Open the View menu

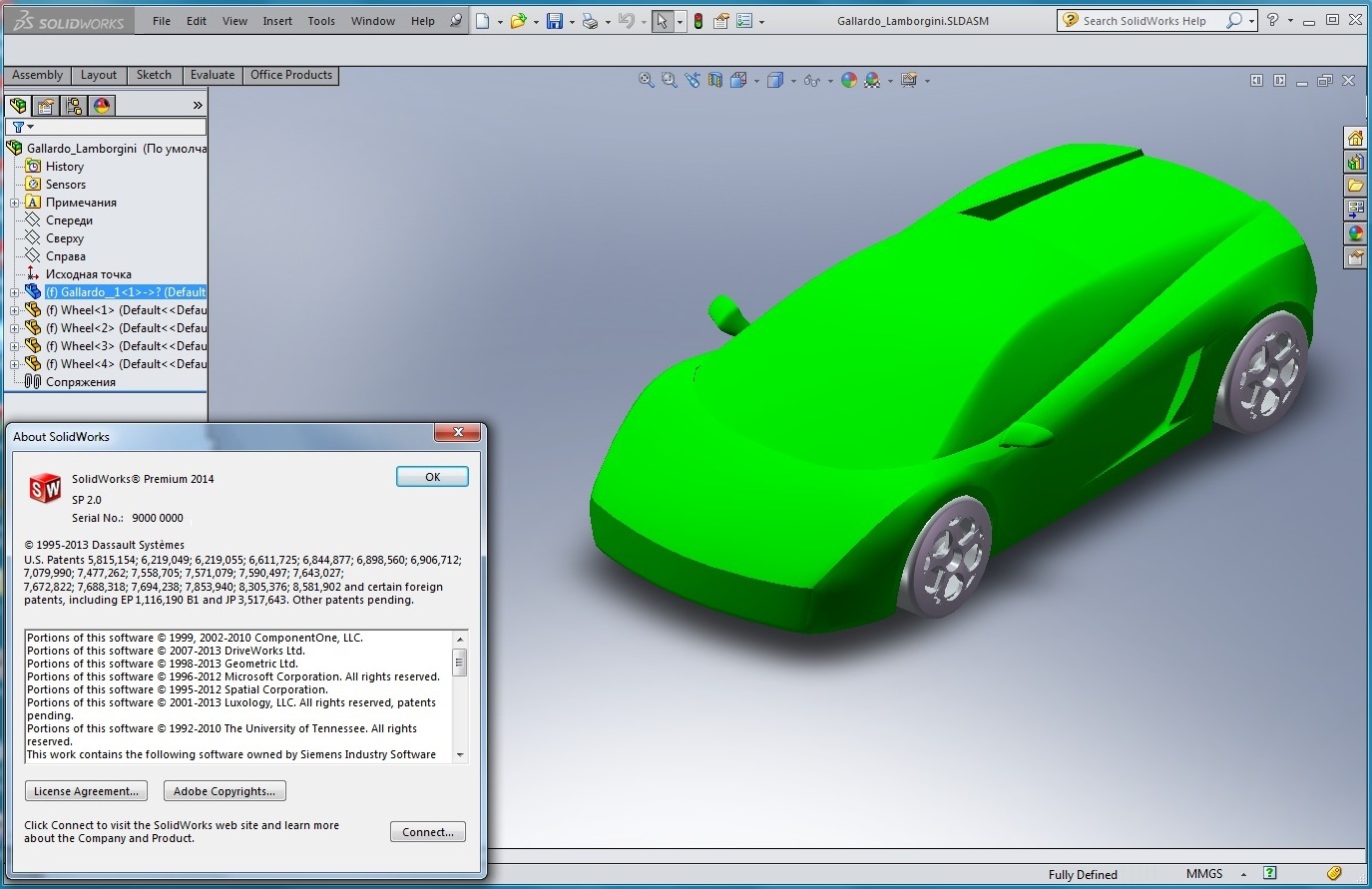point(234,21)
